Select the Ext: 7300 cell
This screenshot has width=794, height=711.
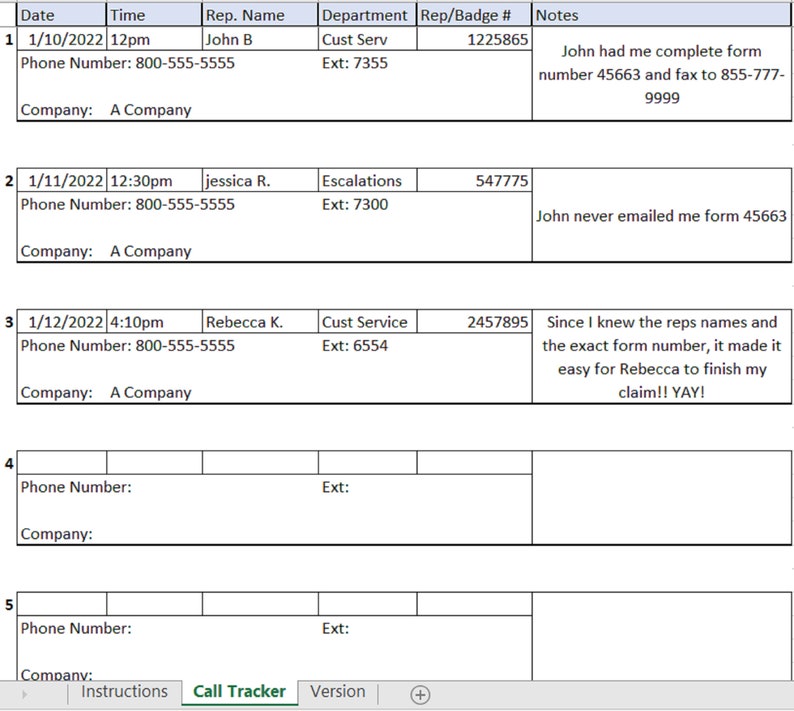355,204
